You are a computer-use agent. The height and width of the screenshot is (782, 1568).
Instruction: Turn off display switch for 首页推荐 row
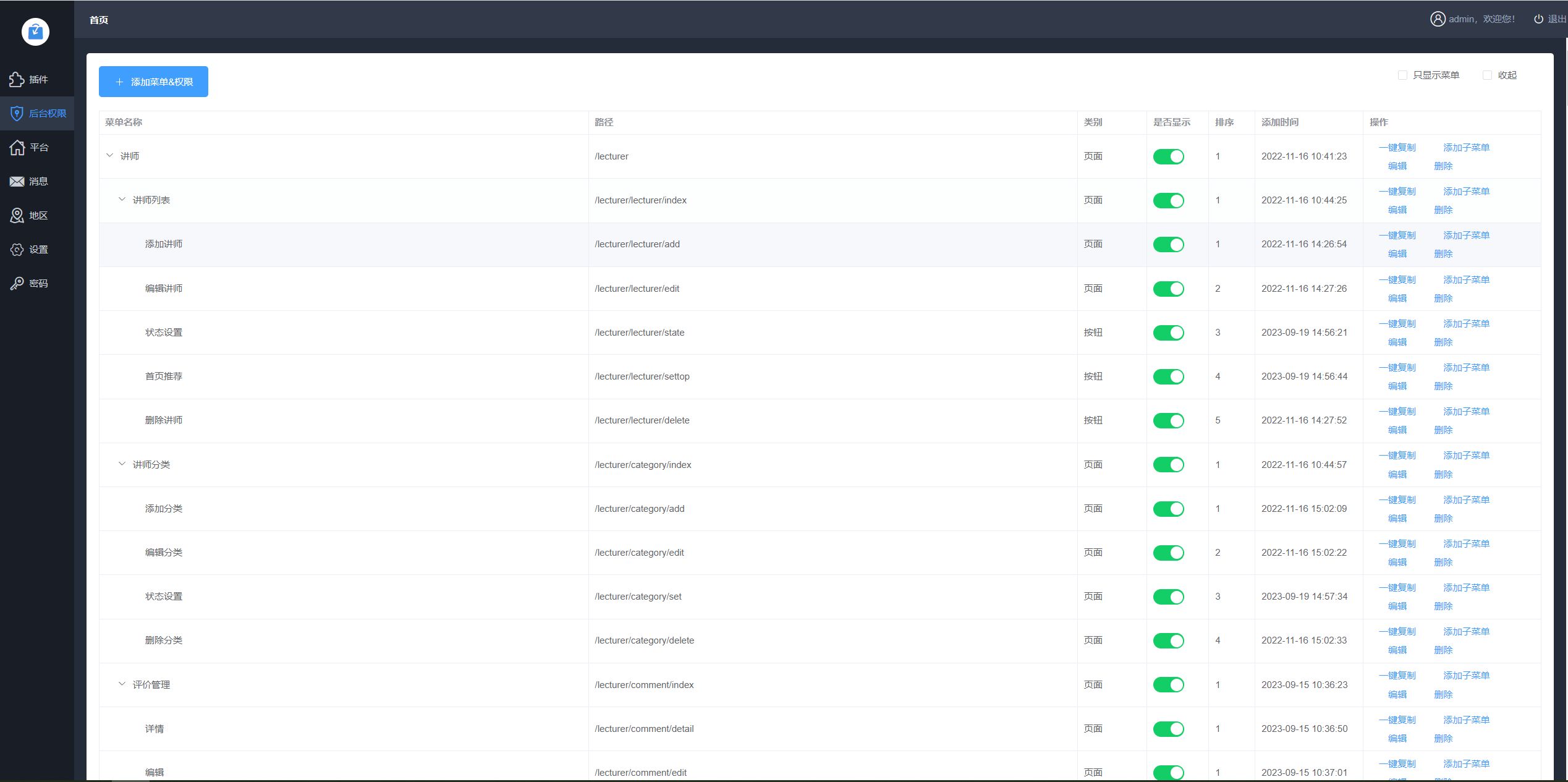coord(1168,376)
